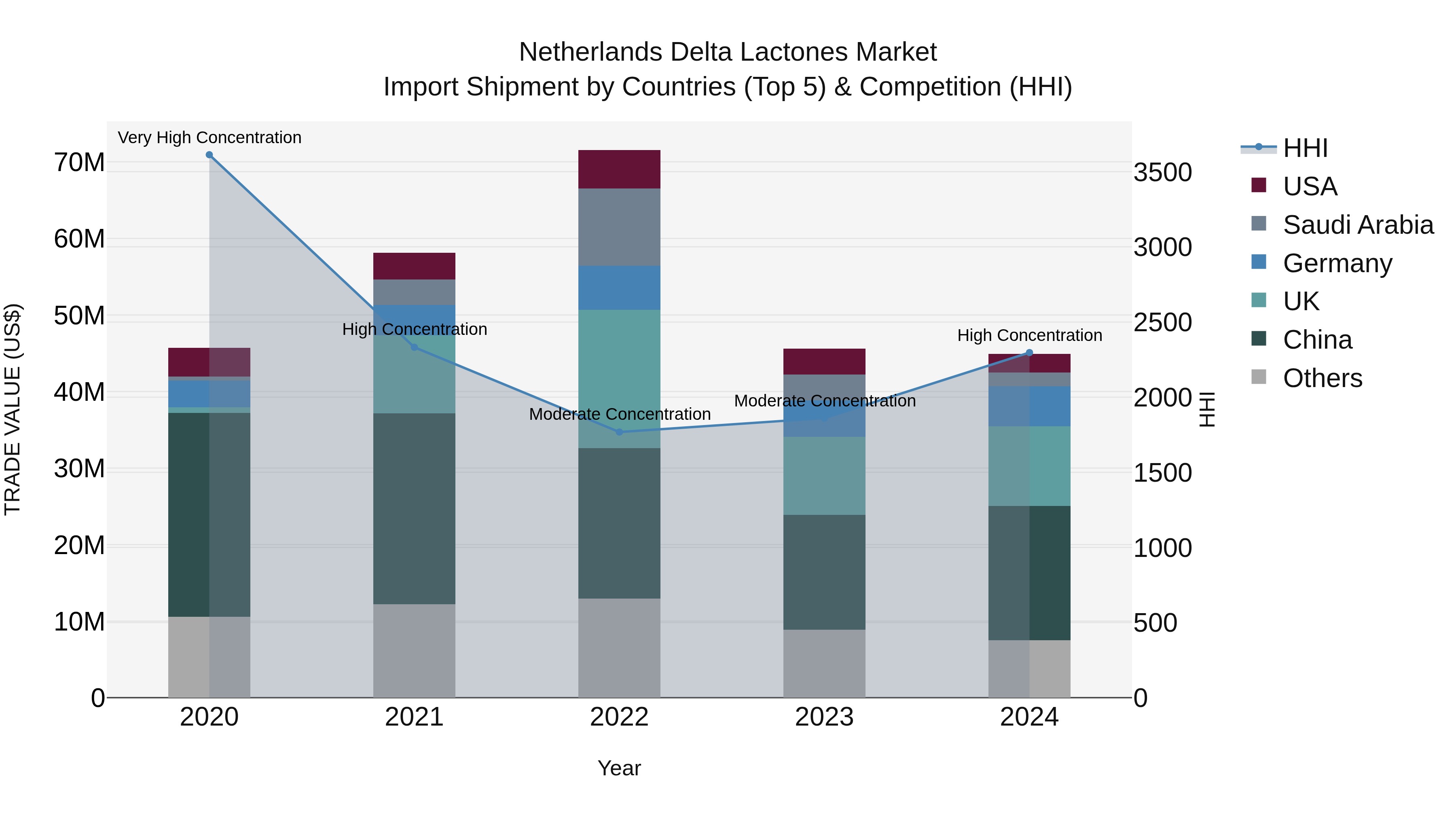Click the HHI line marker for 2020
Image resolution: width=1456 pixels, height=819 pixels.
point(209,155)
